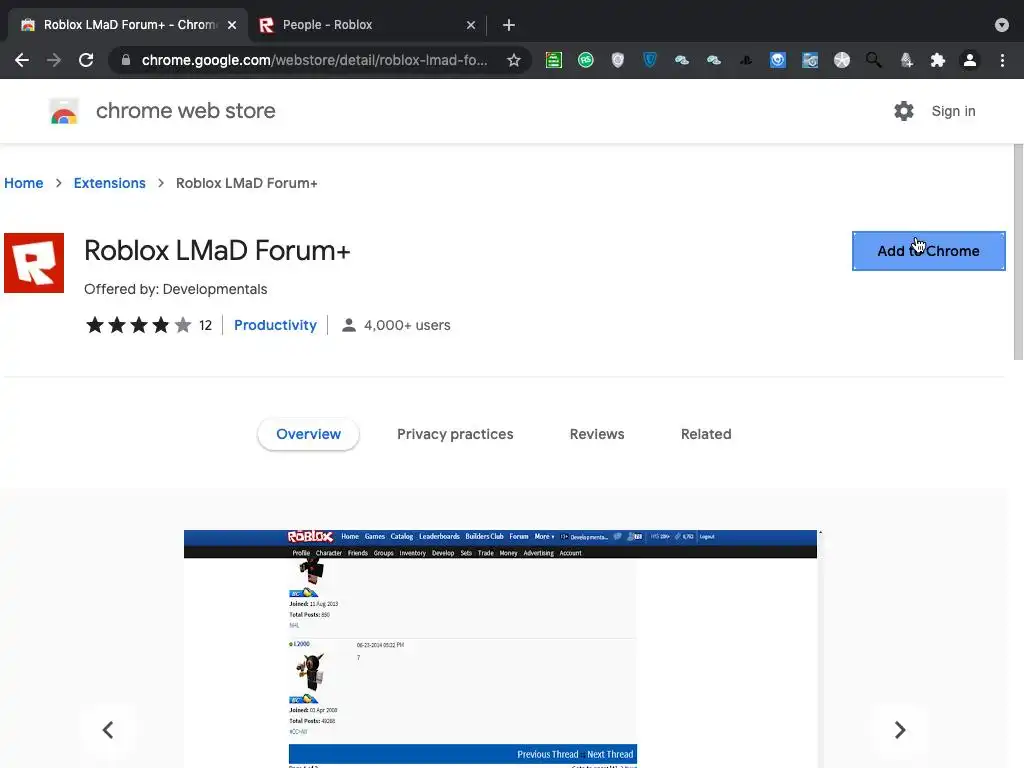Open a new tab with plus button
Viewport: 1024px width, 768px height.
pos(509,25)
